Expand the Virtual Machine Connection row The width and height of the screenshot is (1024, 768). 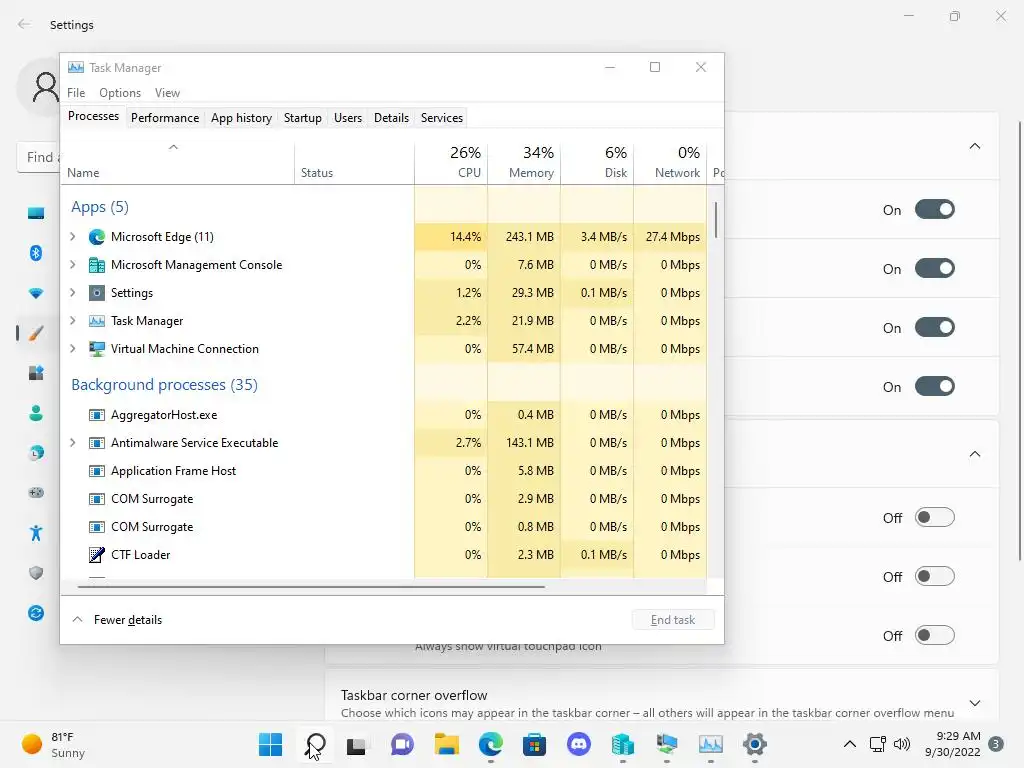pyautogui.click(x=72, y=349)
